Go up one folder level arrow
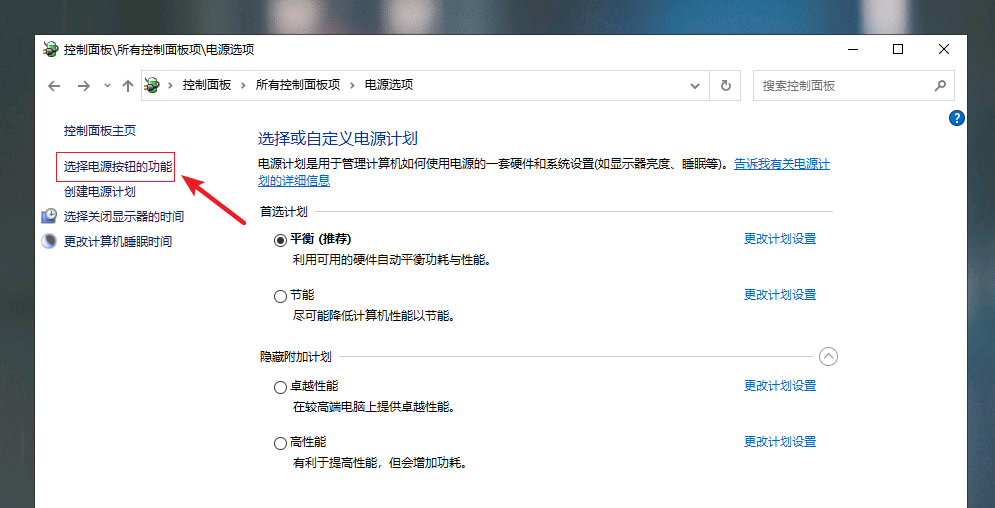This screenshot has width=995, height=508. [127, 86]
